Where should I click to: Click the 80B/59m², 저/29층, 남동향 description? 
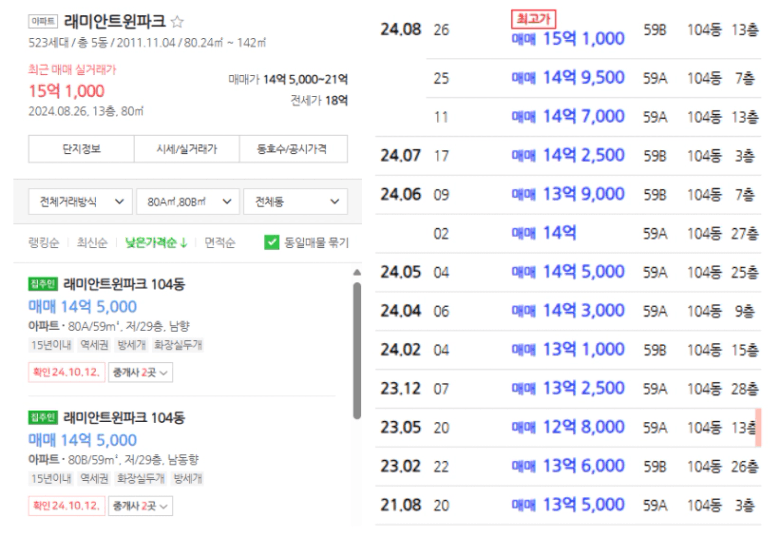click(x=133, y=460)
